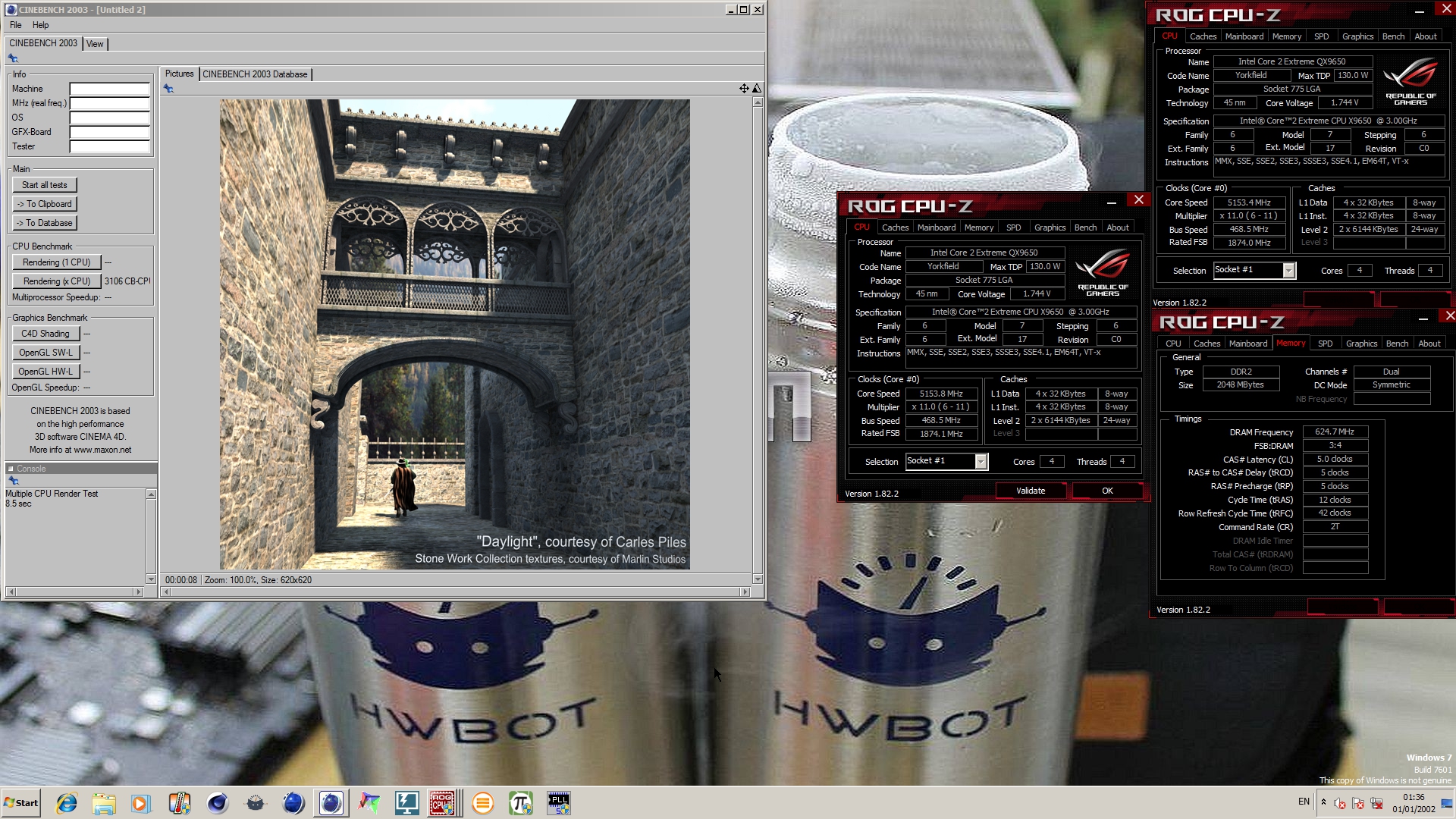Click the EN language indicator

[x=1304, y=802]
